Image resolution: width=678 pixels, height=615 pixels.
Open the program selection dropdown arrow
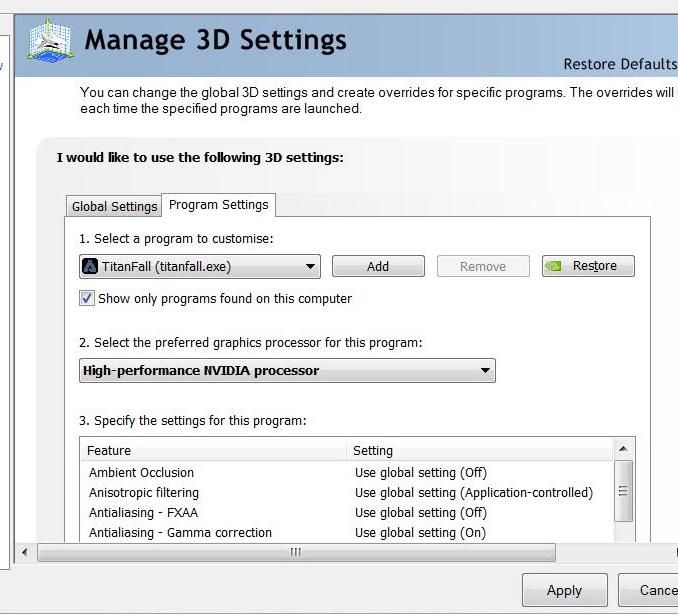[x=310, y=266]
